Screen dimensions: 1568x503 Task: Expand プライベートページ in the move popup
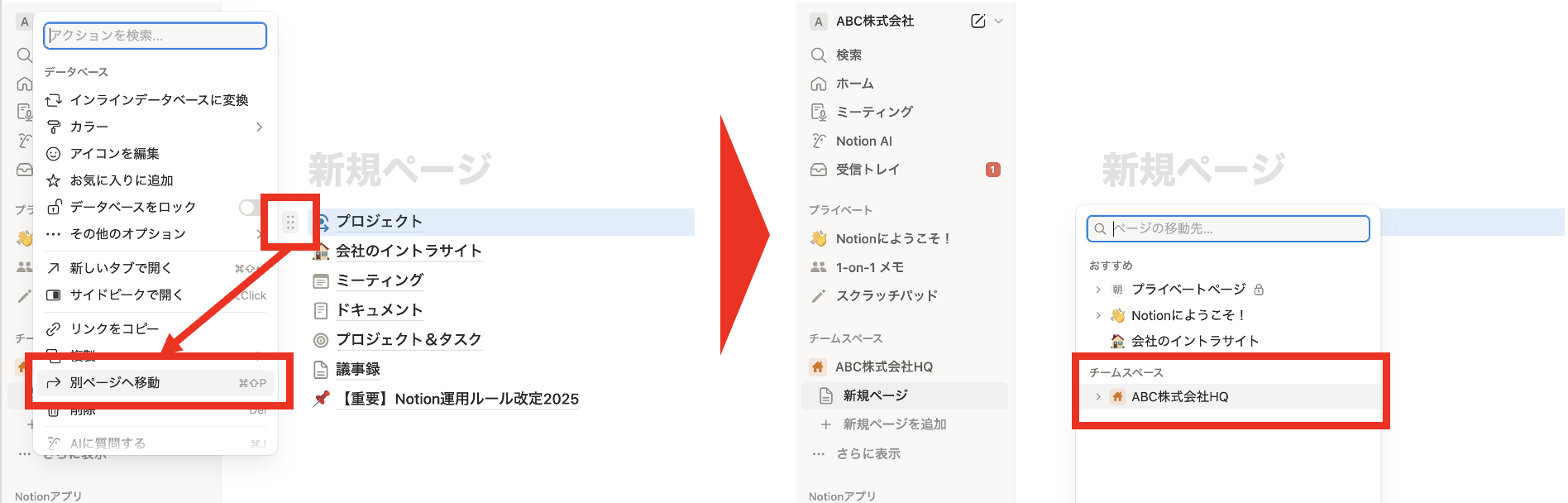point(1098,290)
